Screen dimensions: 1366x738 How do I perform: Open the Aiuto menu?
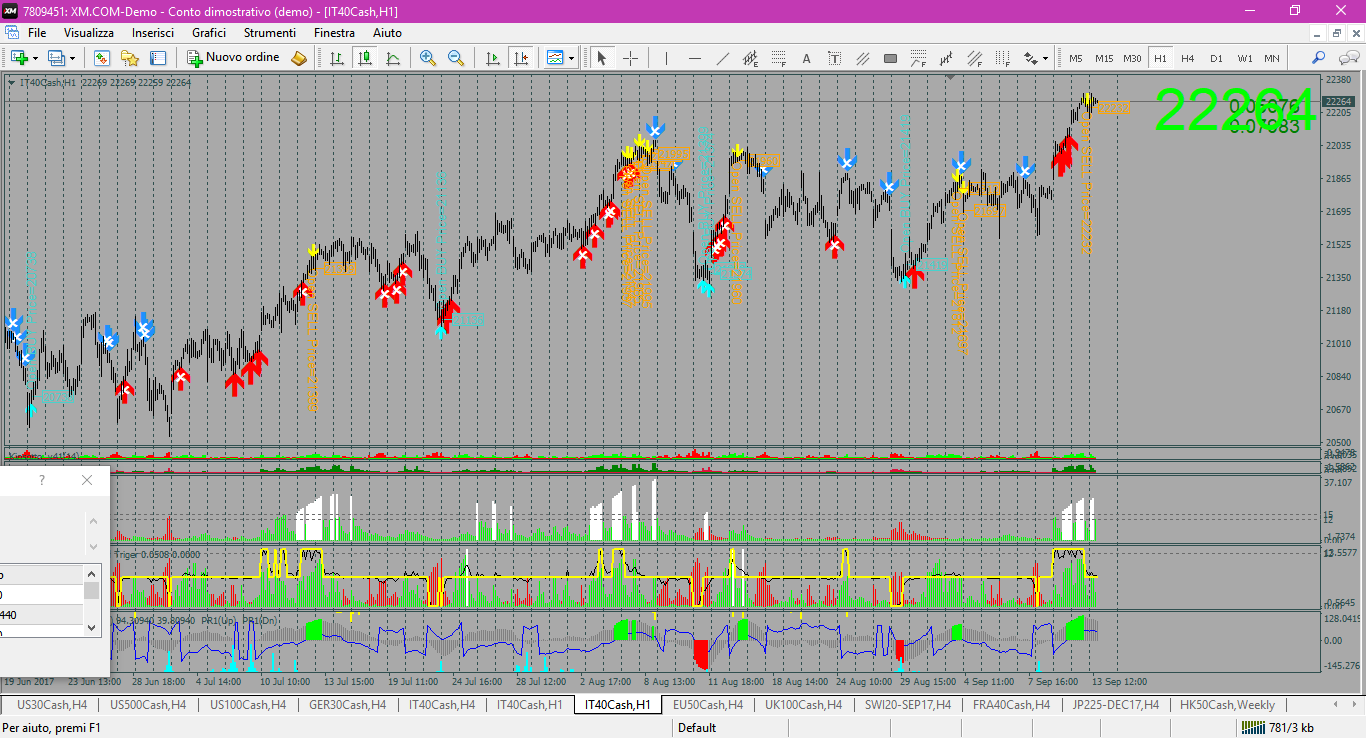(x=387, y=33)
